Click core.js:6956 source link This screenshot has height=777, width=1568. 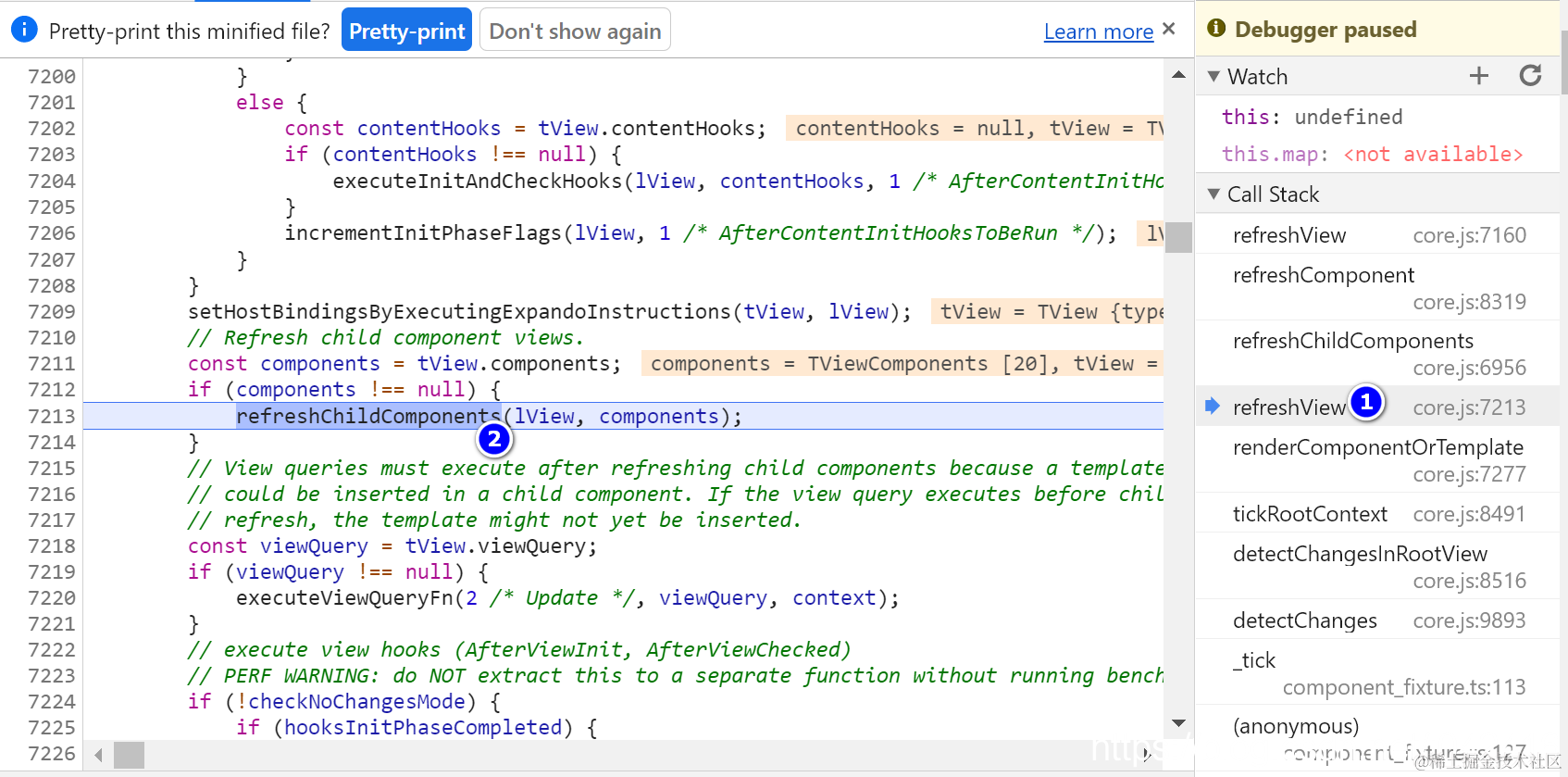pos(1470,368)
